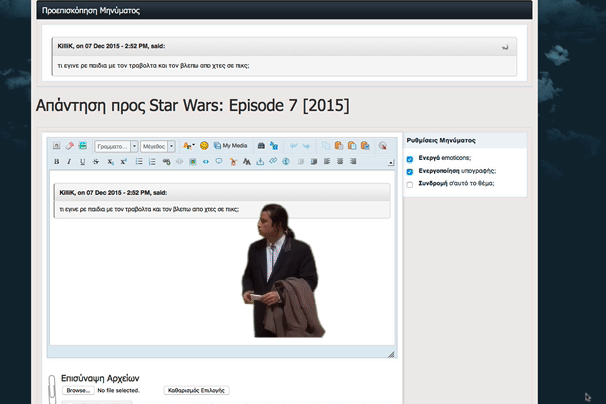Open the special BBCode icon beside the eraser

(x=82, y=146)
